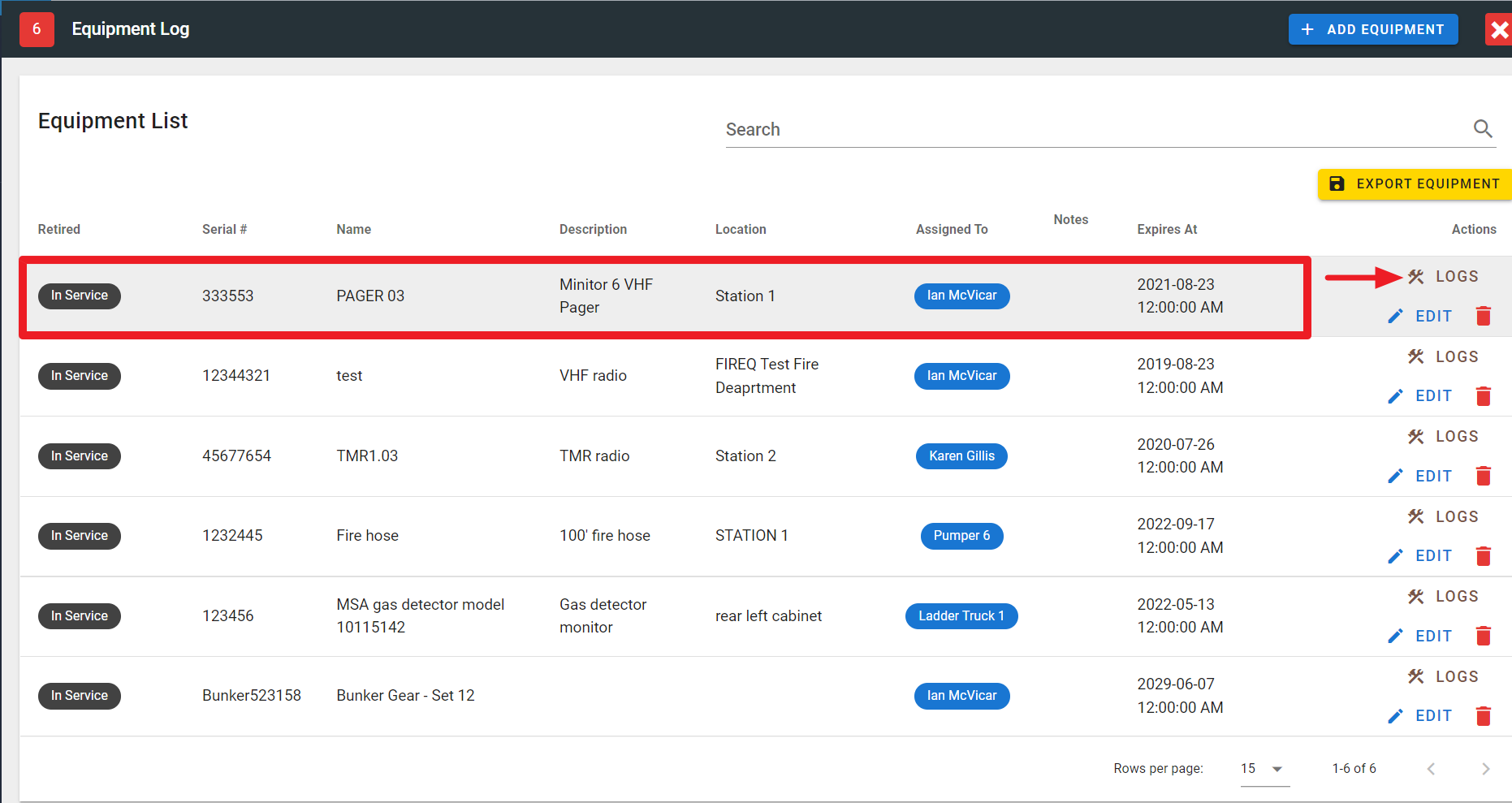The height and width of the screenshot is (803, 1512).
Task: Close the Equipment Log window
Action: click(1499, 30)
